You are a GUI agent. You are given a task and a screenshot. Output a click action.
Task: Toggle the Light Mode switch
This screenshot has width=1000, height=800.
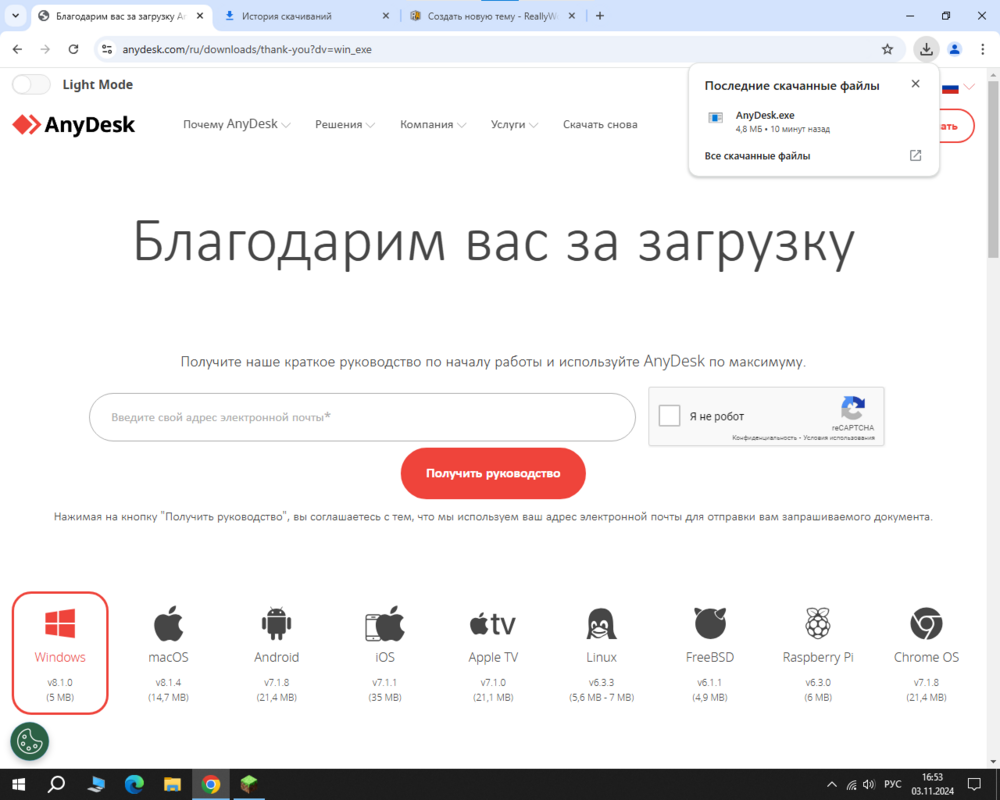click(x=31, y=84)
